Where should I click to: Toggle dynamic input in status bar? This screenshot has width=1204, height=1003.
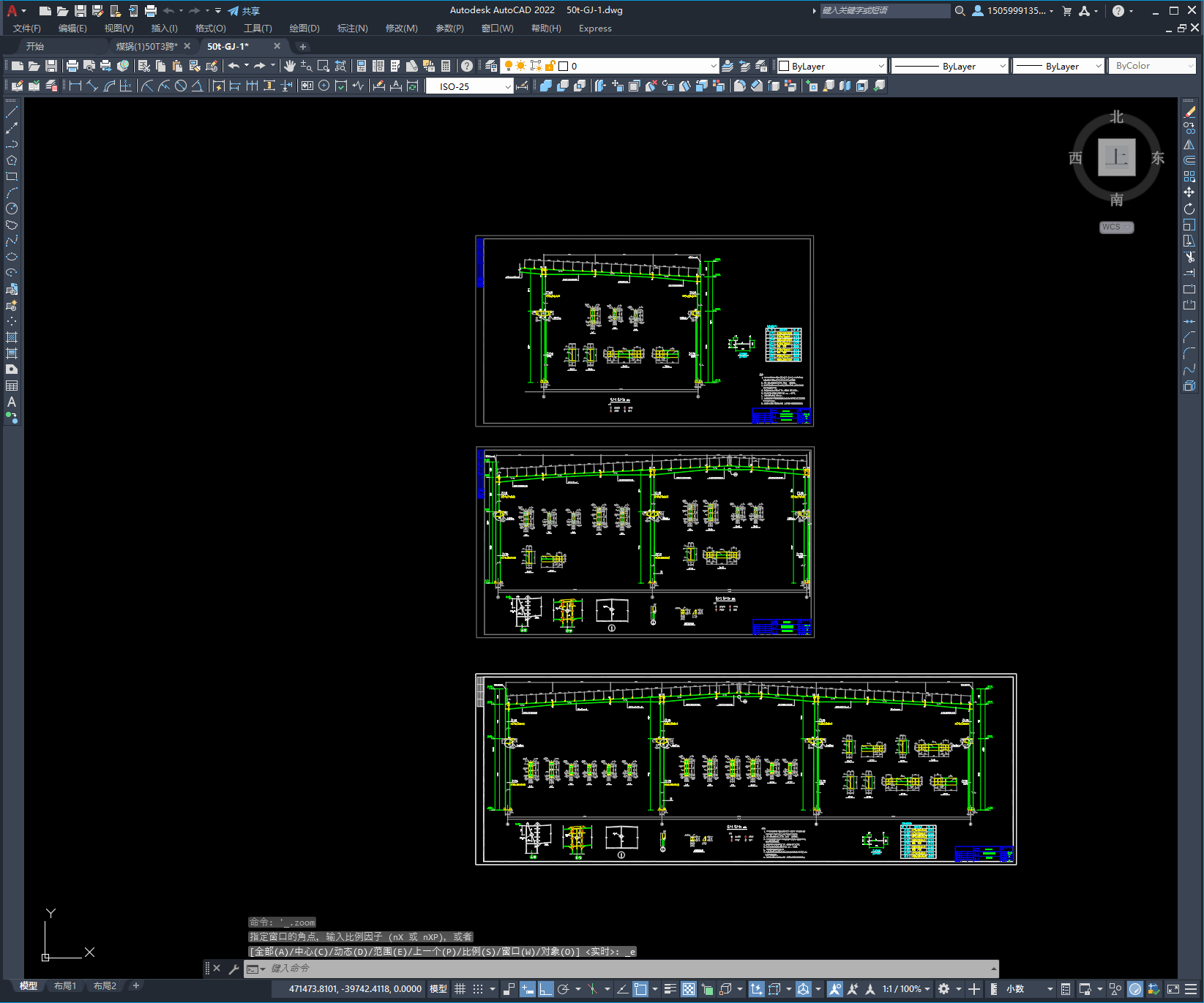click(528, 989)
